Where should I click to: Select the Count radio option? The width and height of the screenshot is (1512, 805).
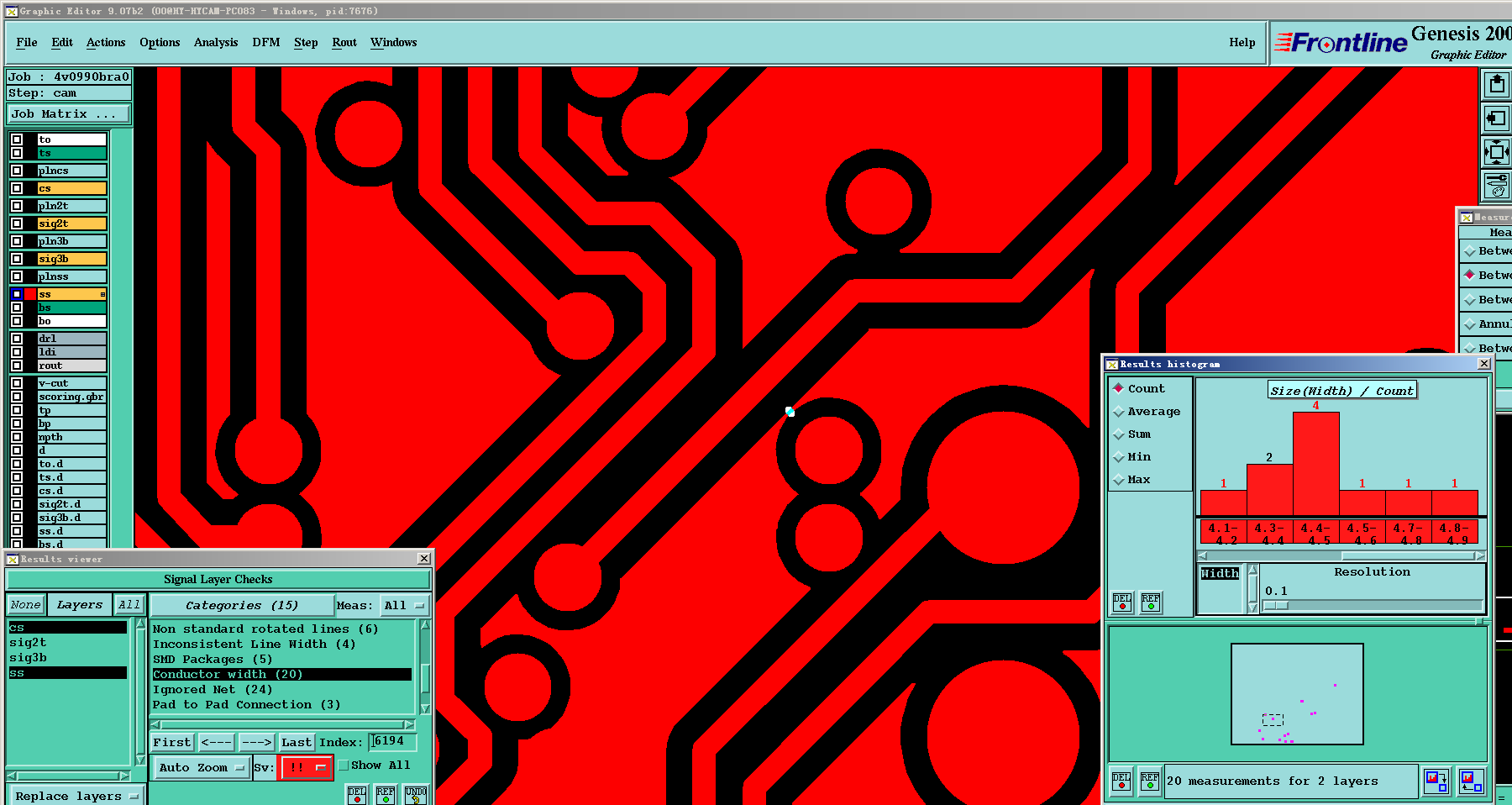[x=1119, y=388]
